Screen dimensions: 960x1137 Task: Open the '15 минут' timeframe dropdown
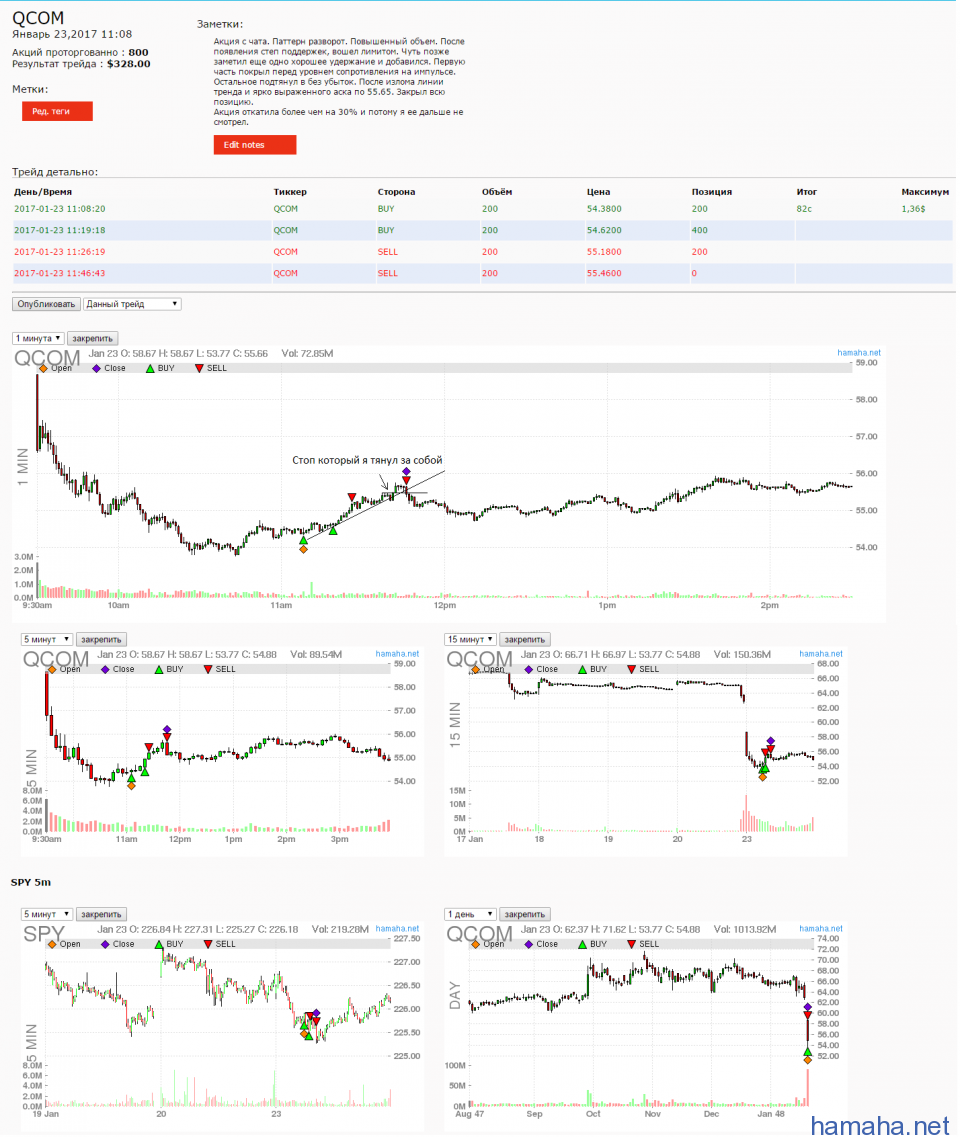click(470, 639)
